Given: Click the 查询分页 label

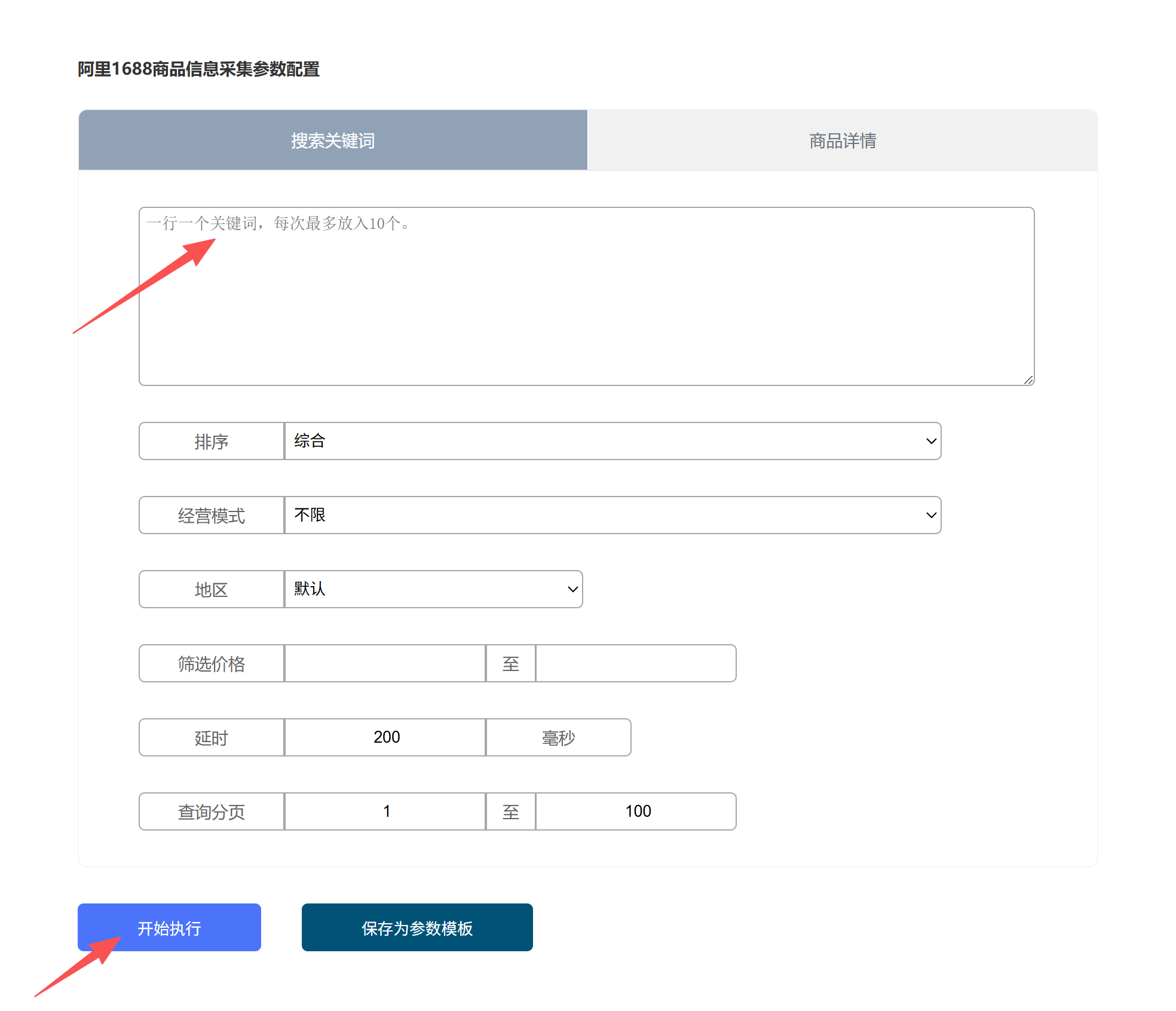Looking at the screenshot, I should tap(212, 811).
